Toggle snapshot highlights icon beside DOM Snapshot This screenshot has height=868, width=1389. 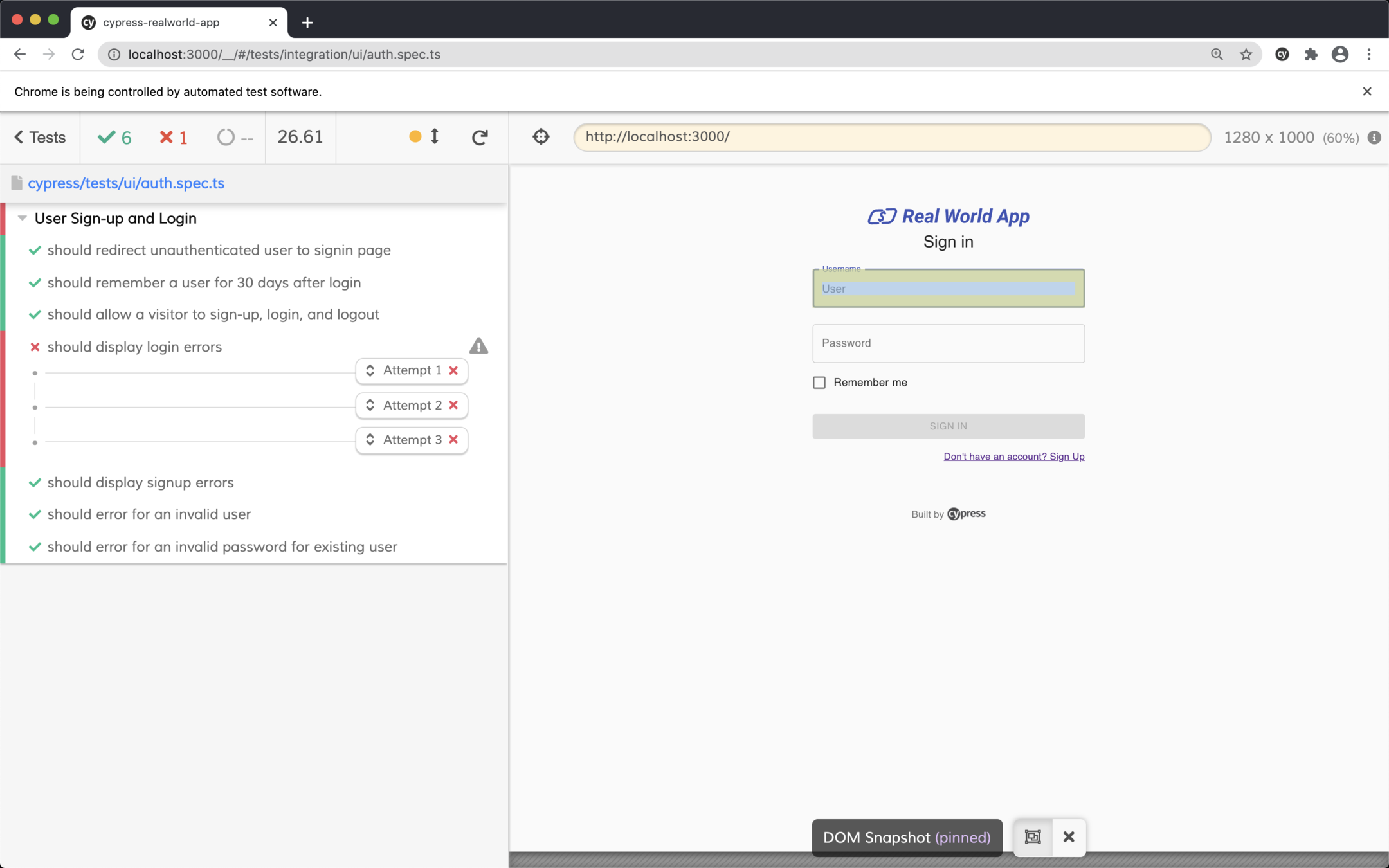[1033, 836]
